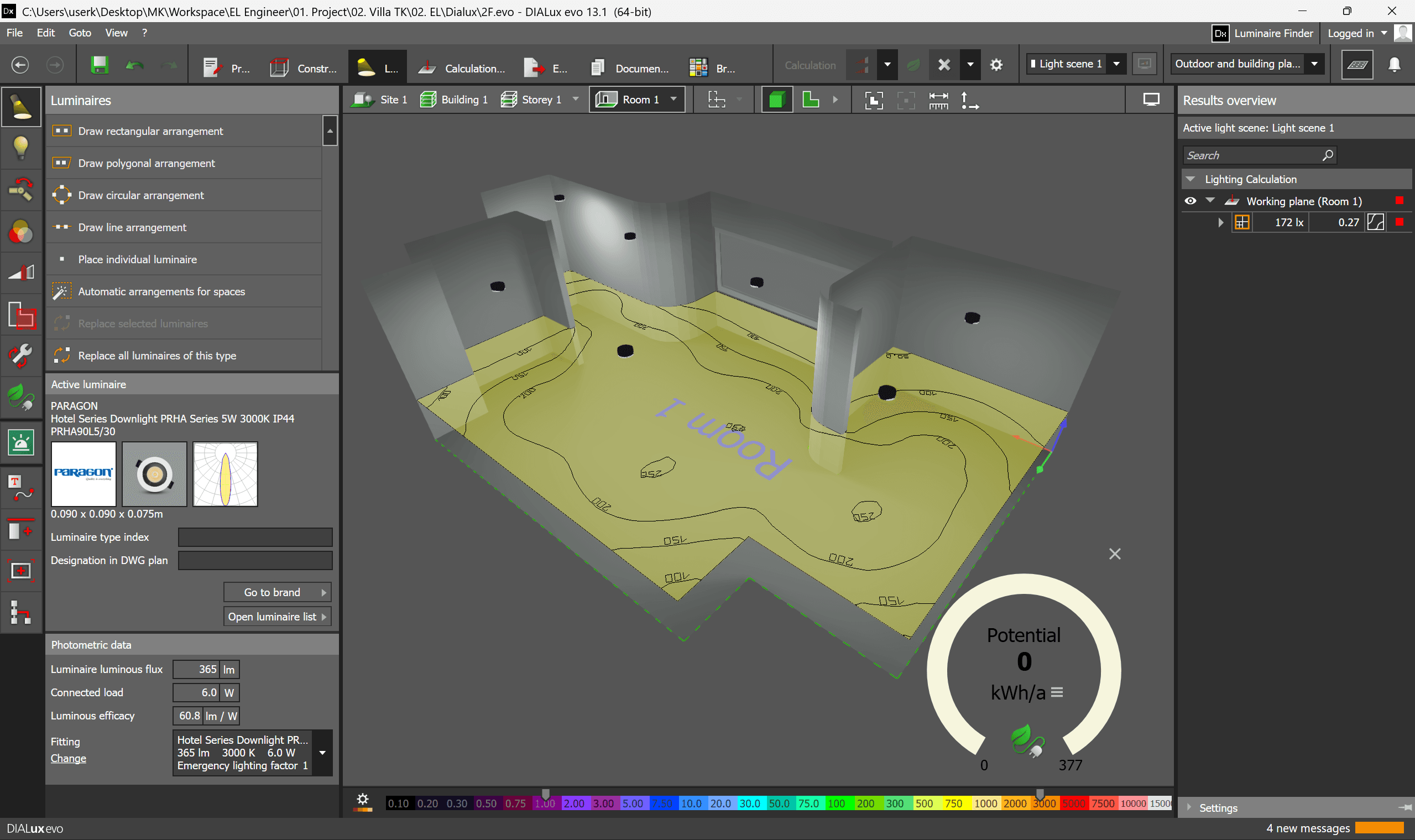
Task: Click the Designation in DWG plan field
Action: point(255,560)
